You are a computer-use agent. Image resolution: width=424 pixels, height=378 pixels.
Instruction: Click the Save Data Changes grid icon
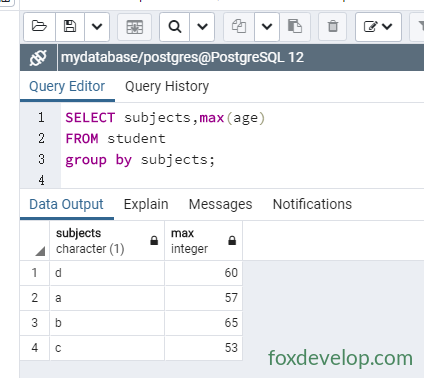tap(135, 27)
